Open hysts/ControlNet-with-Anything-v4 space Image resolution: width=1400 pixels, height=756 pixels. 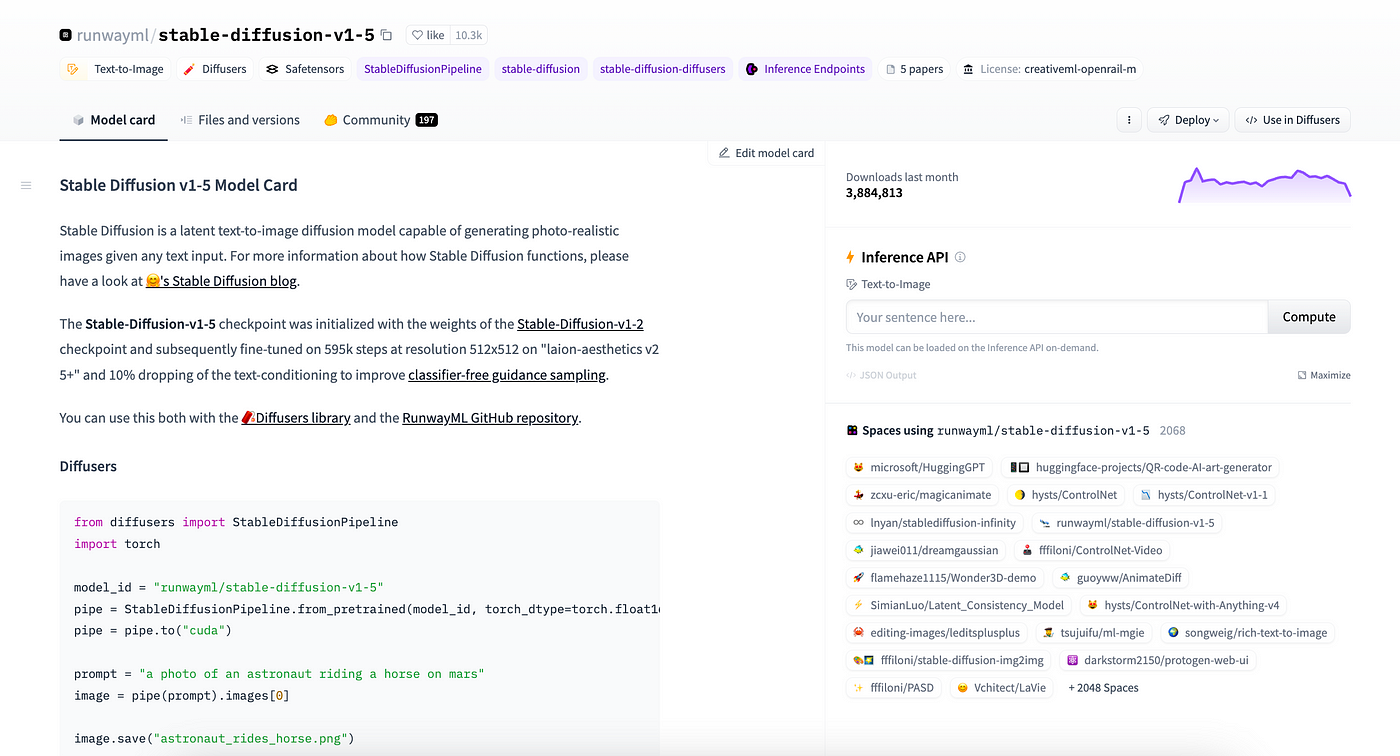tap(1183, 605)
